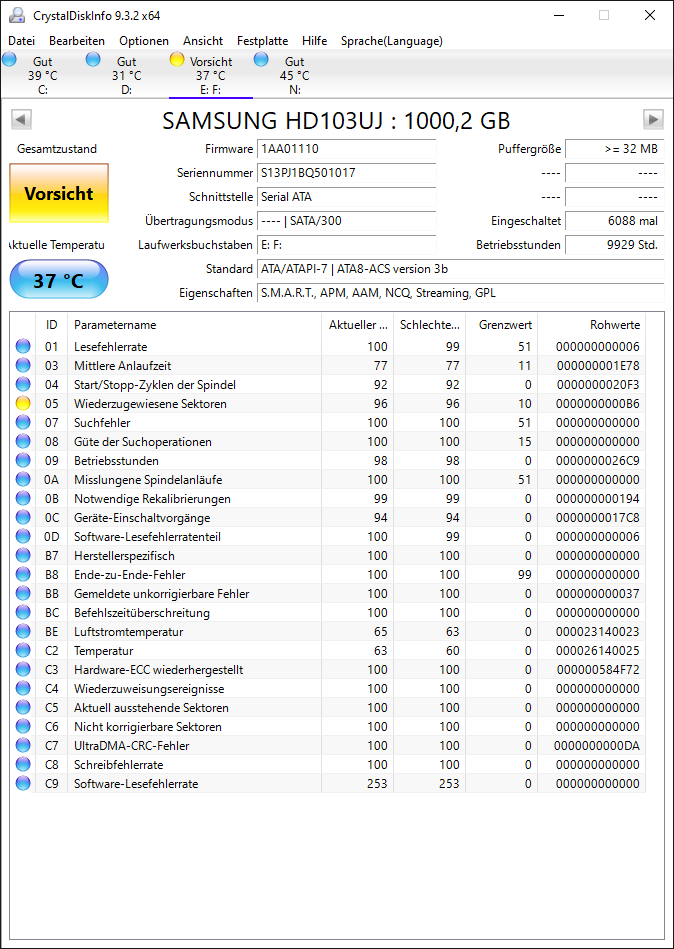Select disk E: F: marked Vorsicht
Viewport: 674px width, 949px height.
point(211,75)
